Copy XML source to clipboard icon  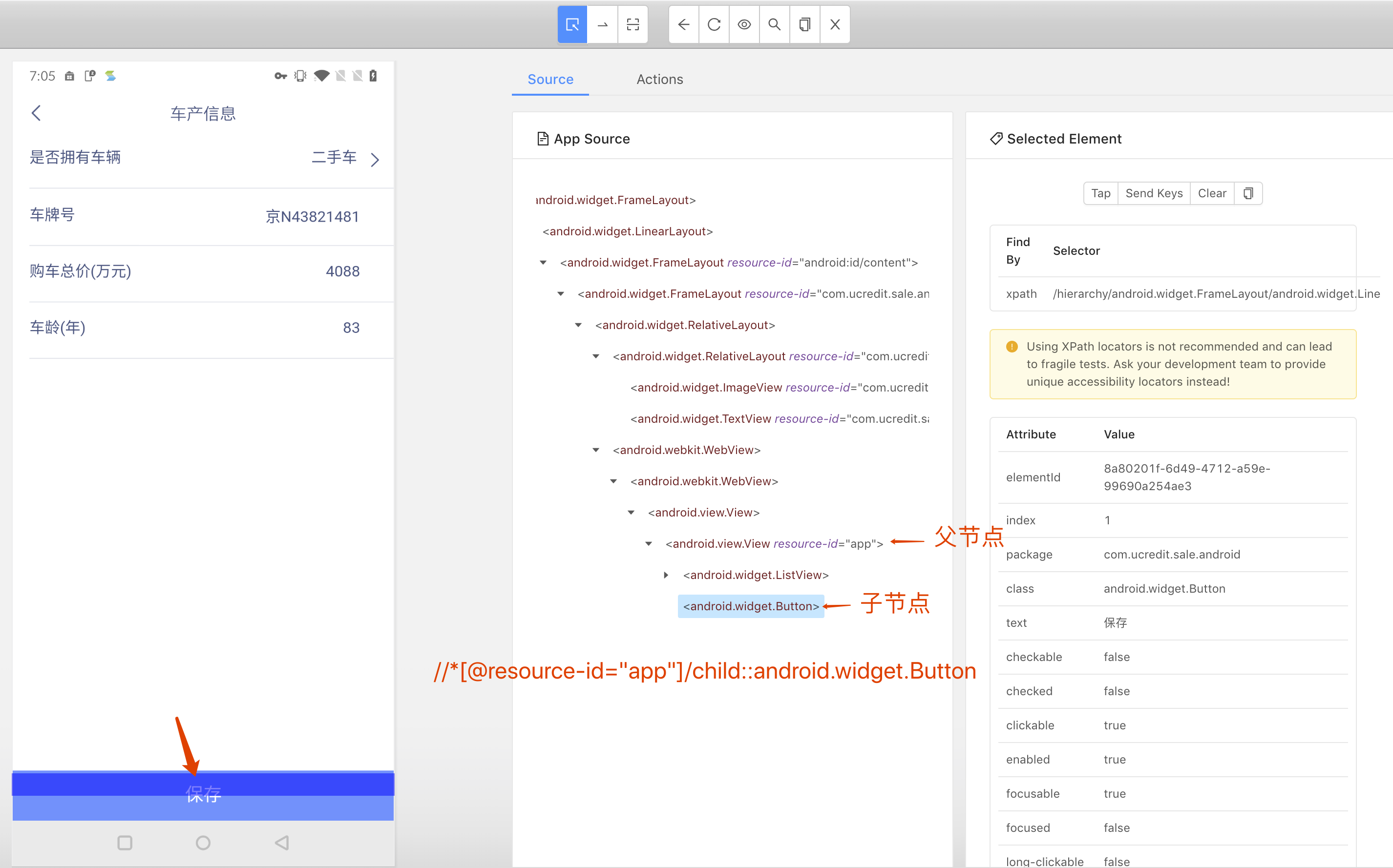tap(805, 25)
